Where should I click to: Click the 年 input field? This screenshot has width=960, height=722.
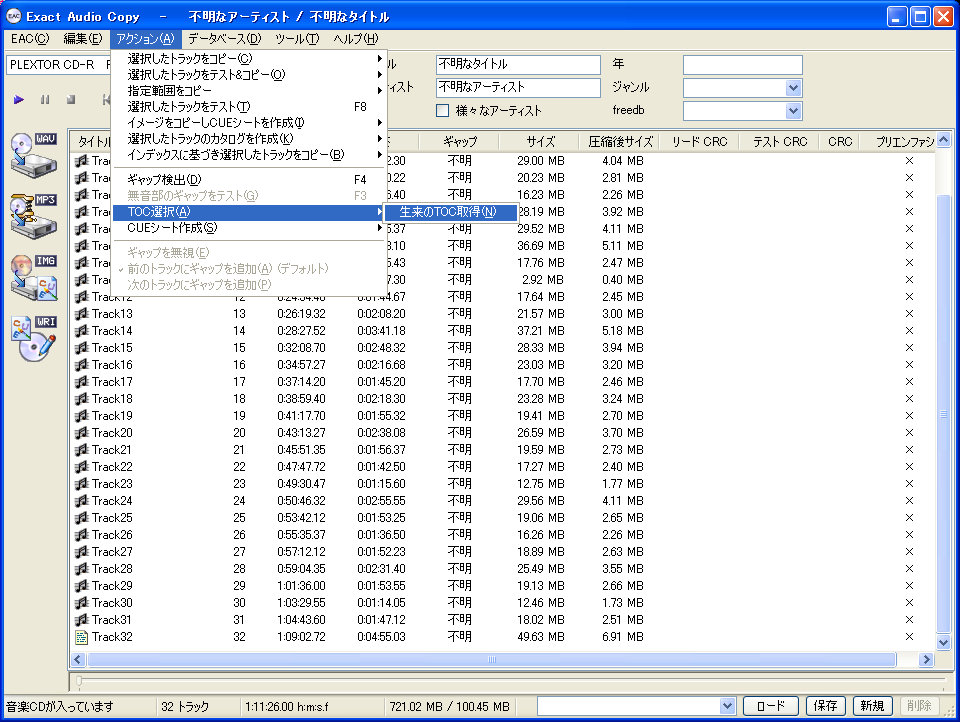tap(742, 65)
